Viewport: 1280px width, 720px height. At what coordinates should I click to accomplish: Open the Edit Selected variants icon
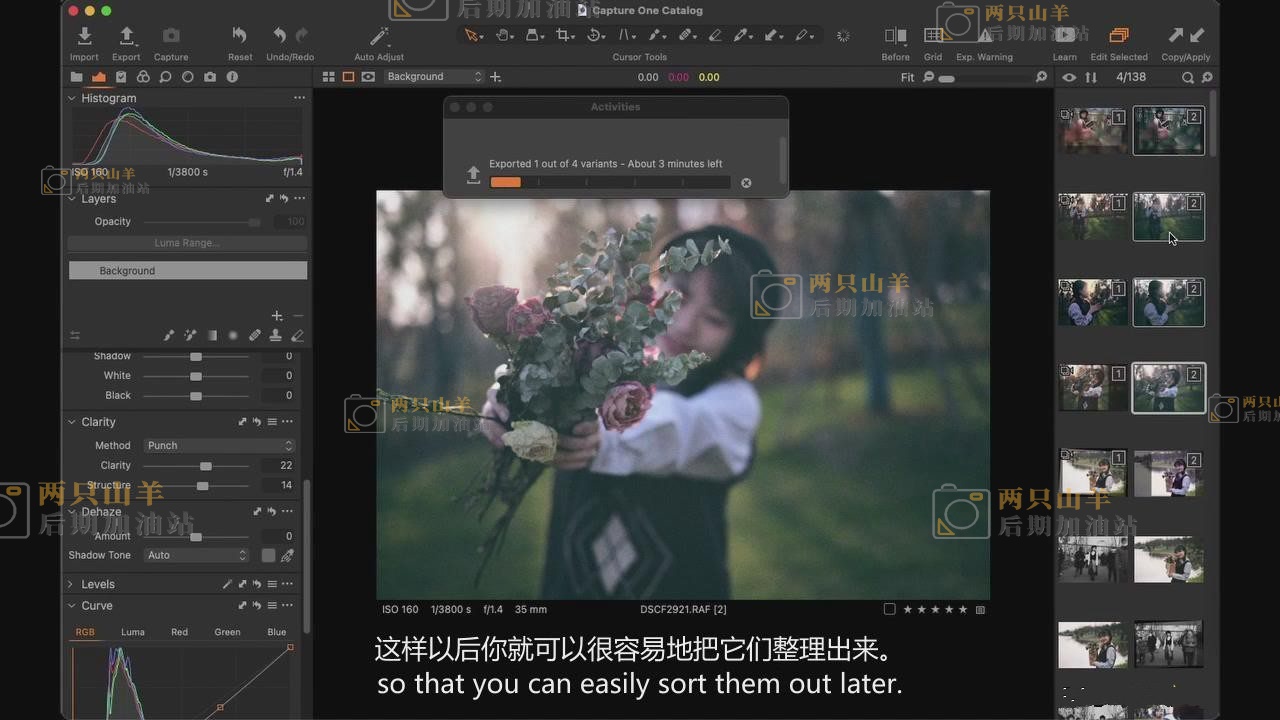pos(1119,36)
